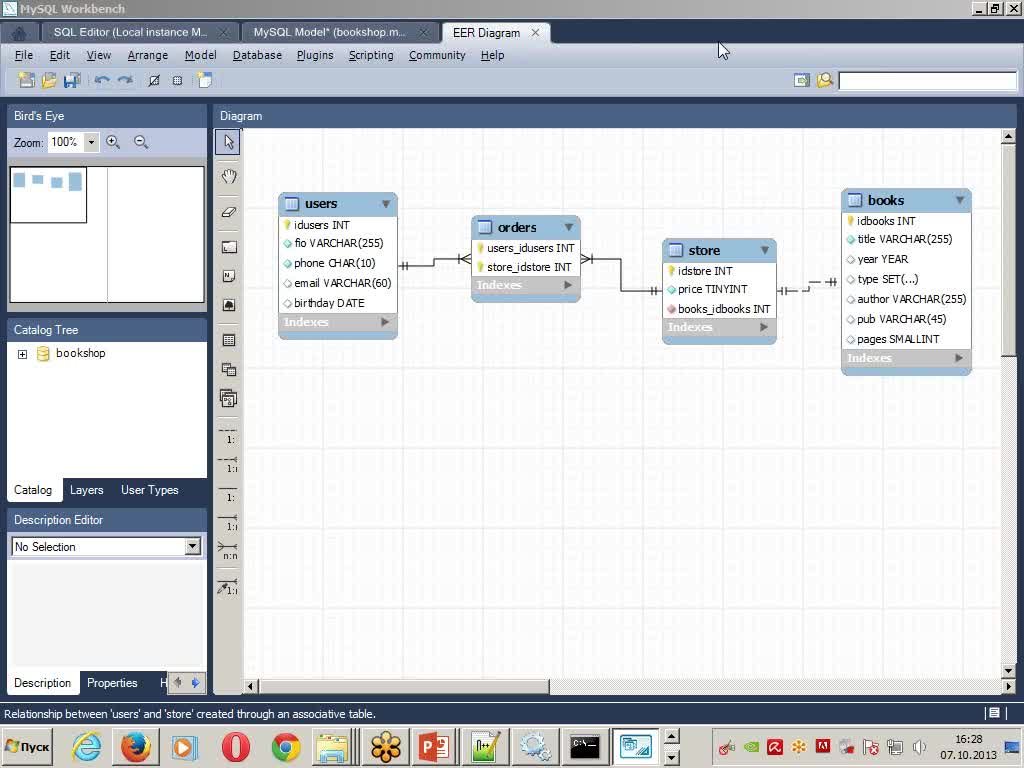Click the find magnifier icon beside search box
Screen dimensions: 1024x768
825,80
